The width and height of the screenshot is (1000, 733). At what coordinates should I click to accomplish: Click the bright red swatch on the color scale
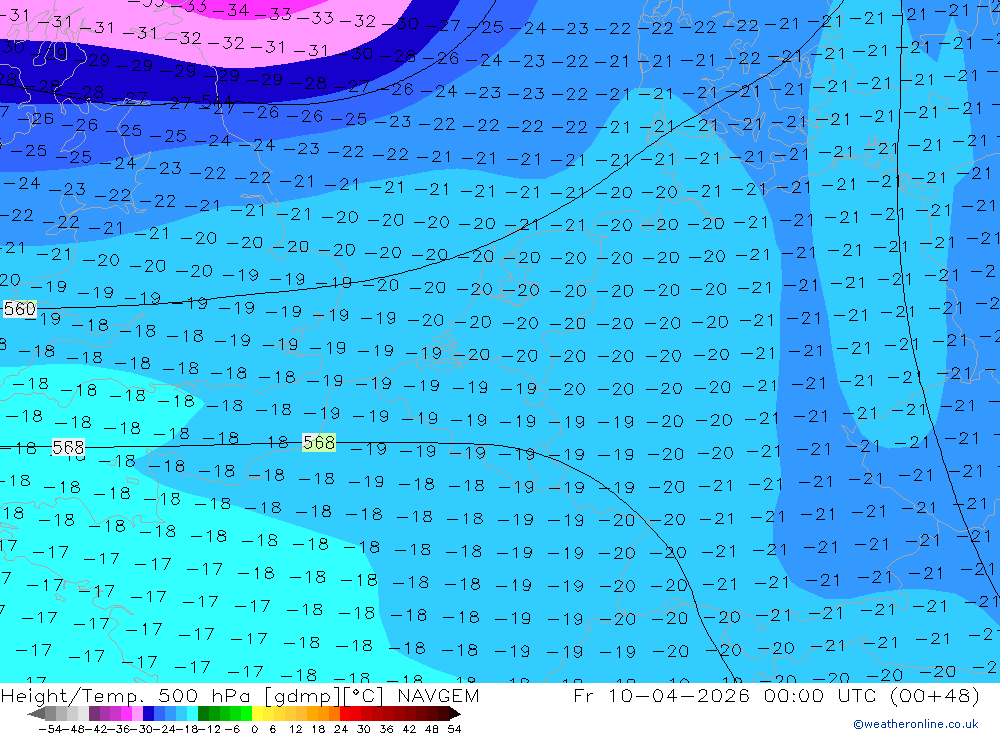coord(345,713)
